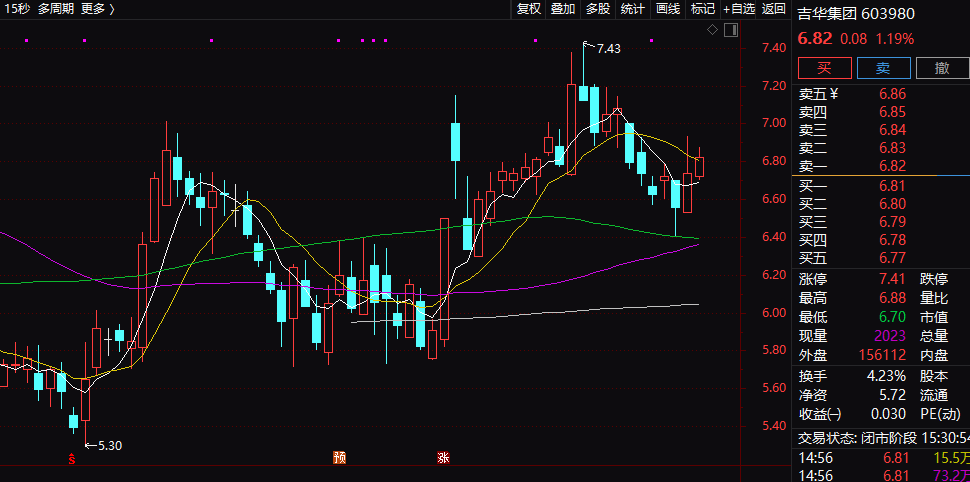Click the 5.30 low price annotation on chart
The width and height of the screenshot is (970, 482).
tap(109, 445)
